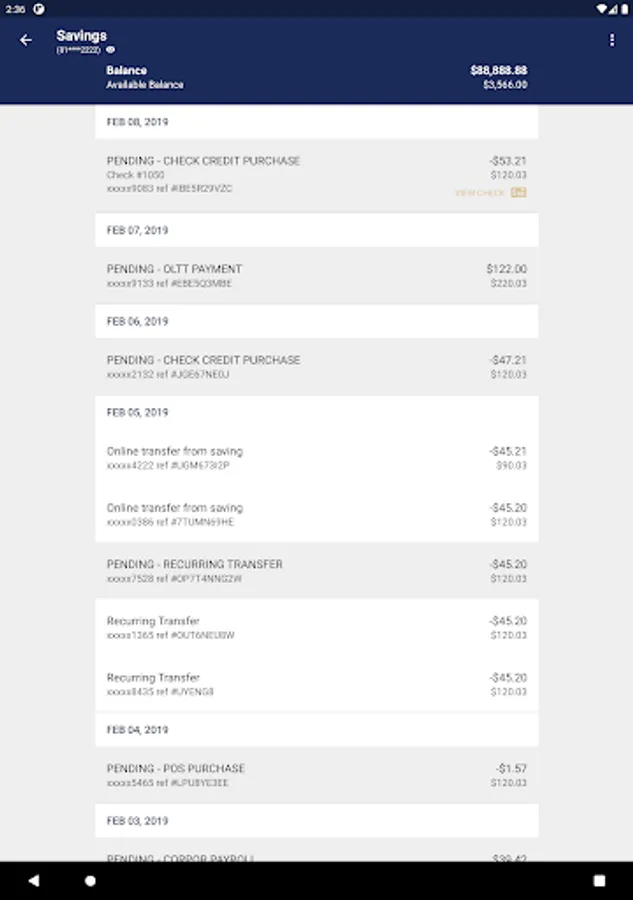Tap the Android home circle button
The height and width of the screenshot is (900, 633).
coord(90,881)
